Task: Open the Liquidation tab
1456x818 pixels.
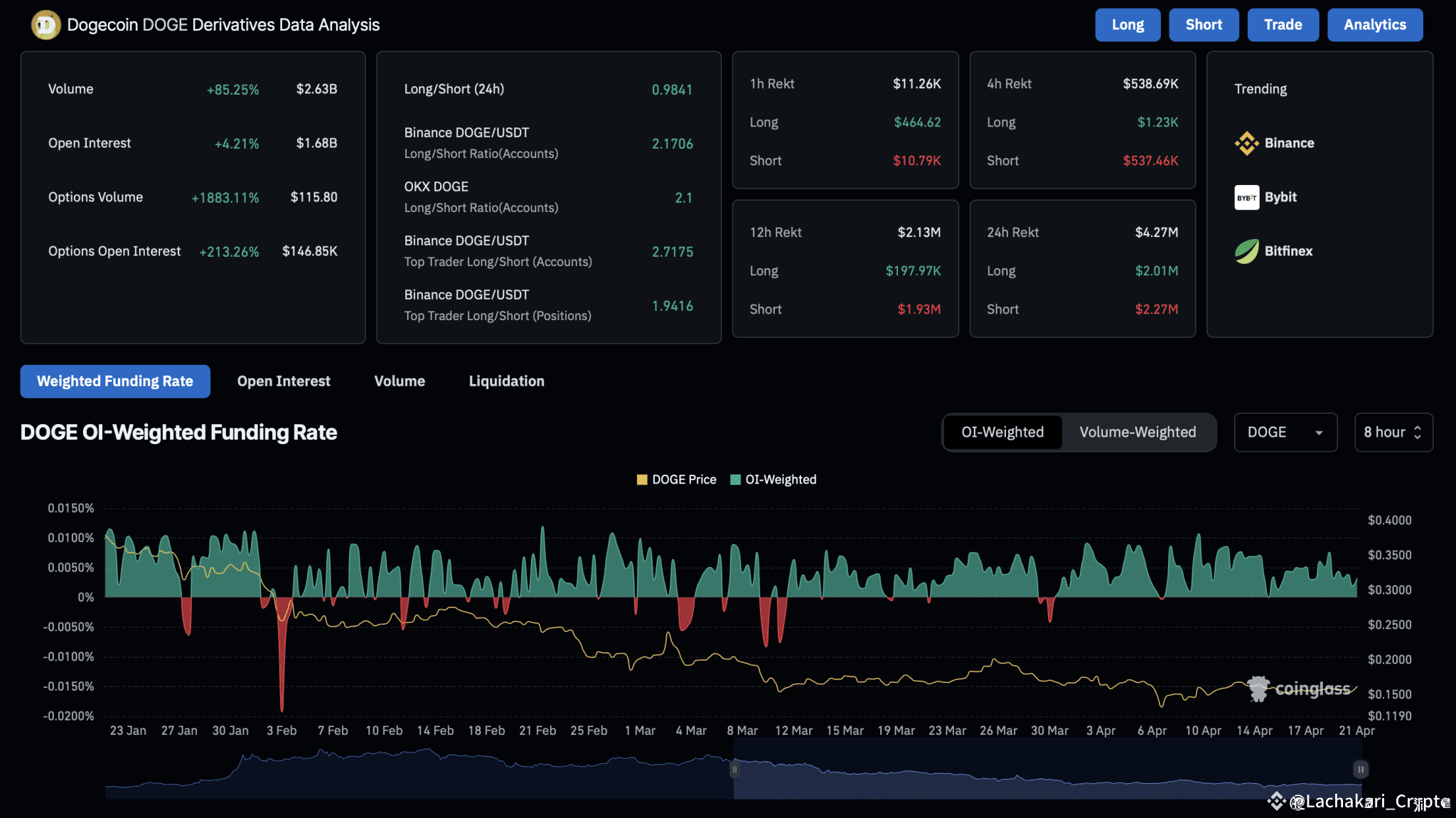Action: (506, 381)
